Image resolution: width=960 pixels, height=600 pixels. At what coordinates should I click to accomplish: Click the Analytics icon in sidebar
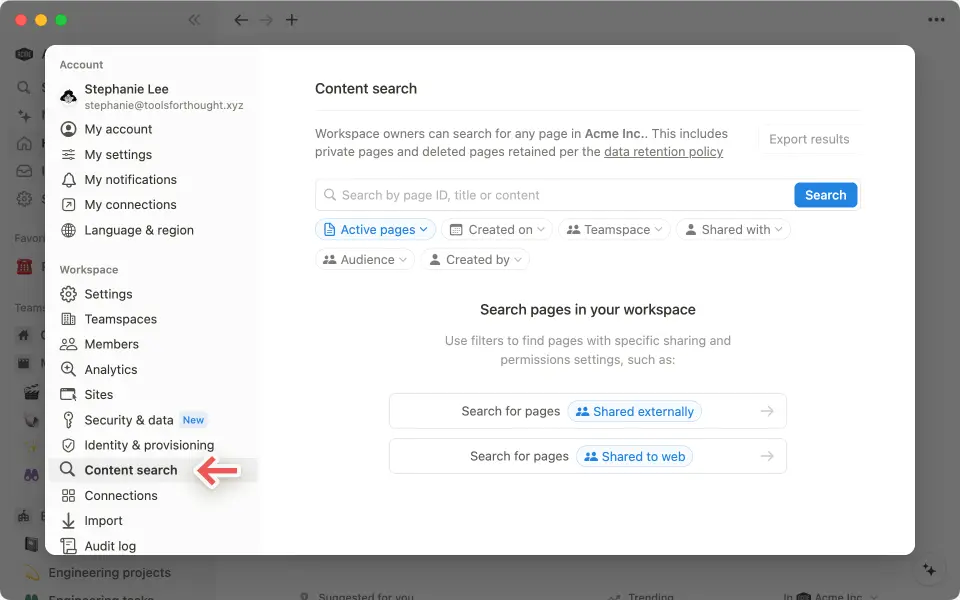click(x=69, y=369)
